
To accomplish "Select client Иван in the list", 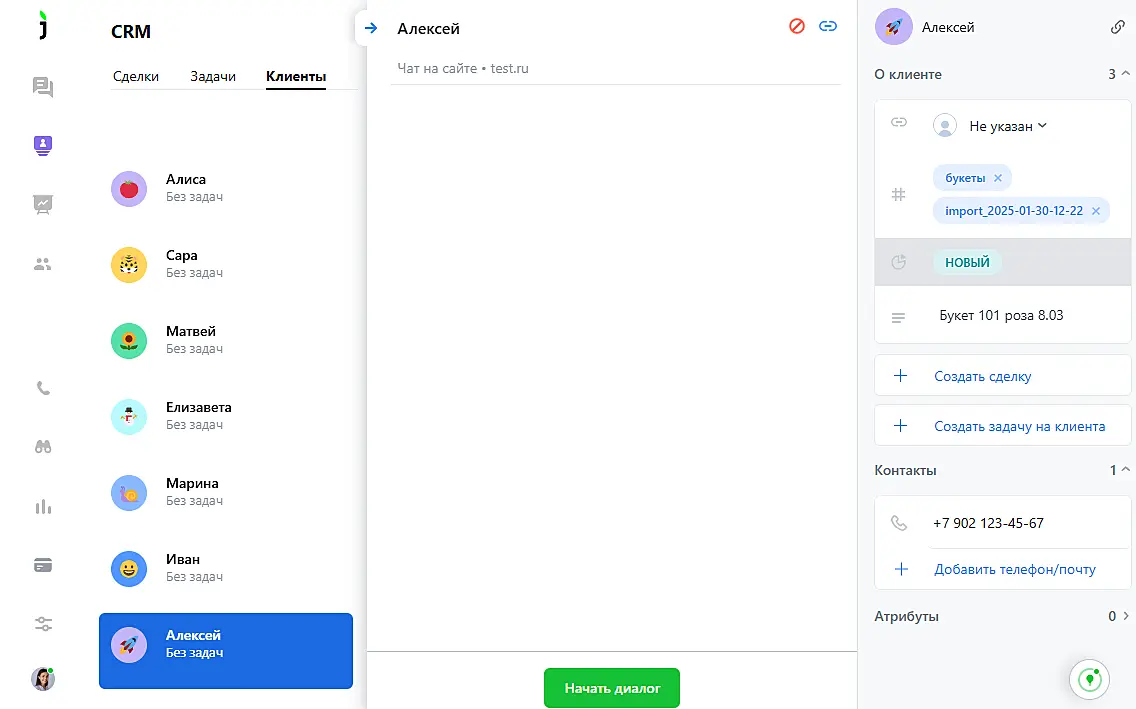I will point(226,569).
